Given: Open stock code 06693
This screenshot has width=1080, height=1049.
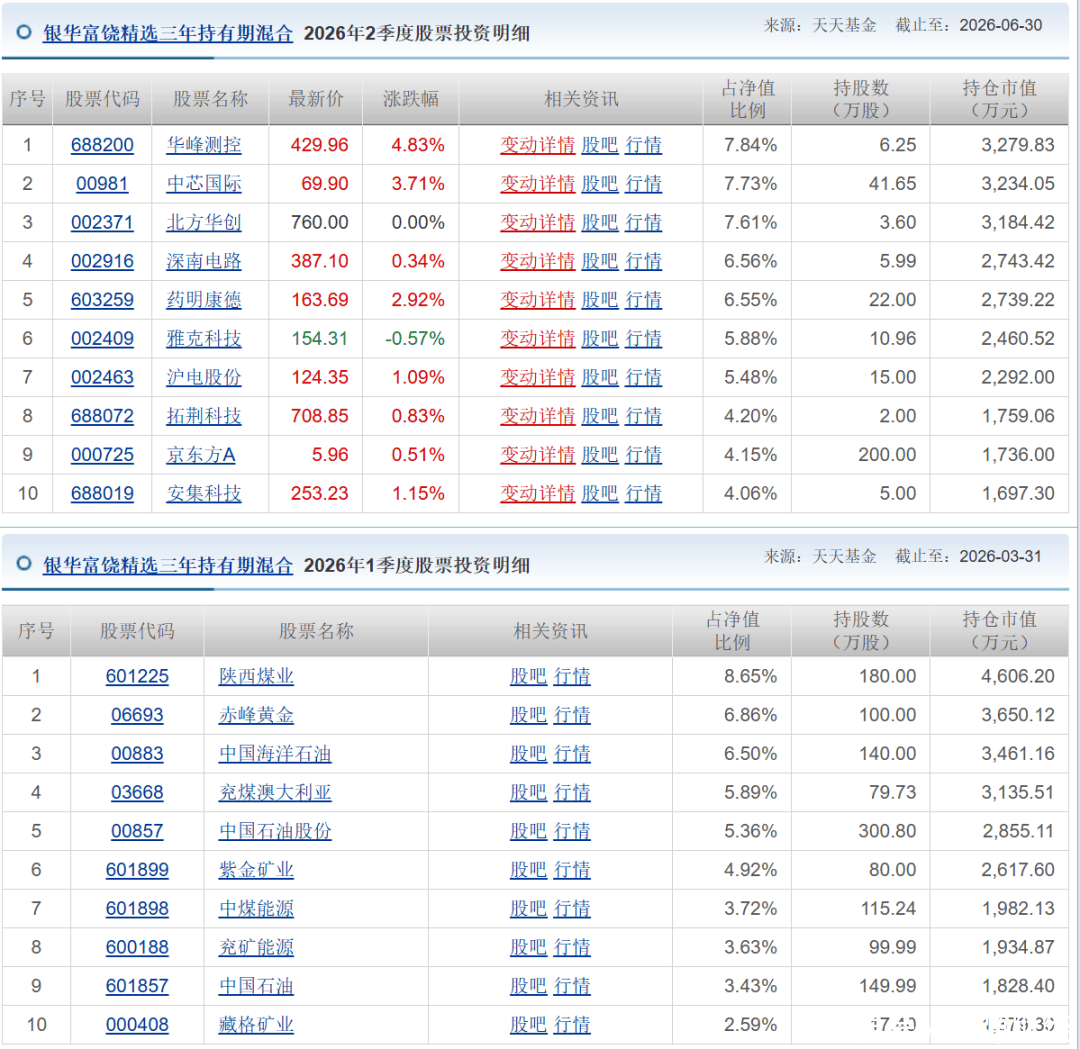Looking at the screenshot, I should 137,715.
